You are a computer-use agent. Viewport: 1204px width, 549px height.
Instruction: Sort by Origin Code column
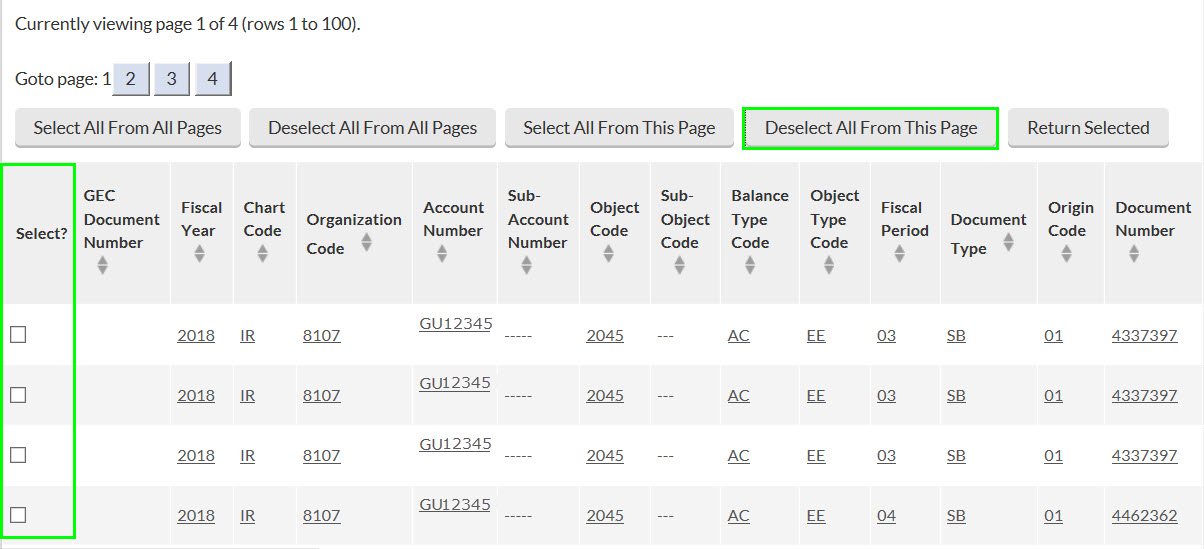[1066, 253]
